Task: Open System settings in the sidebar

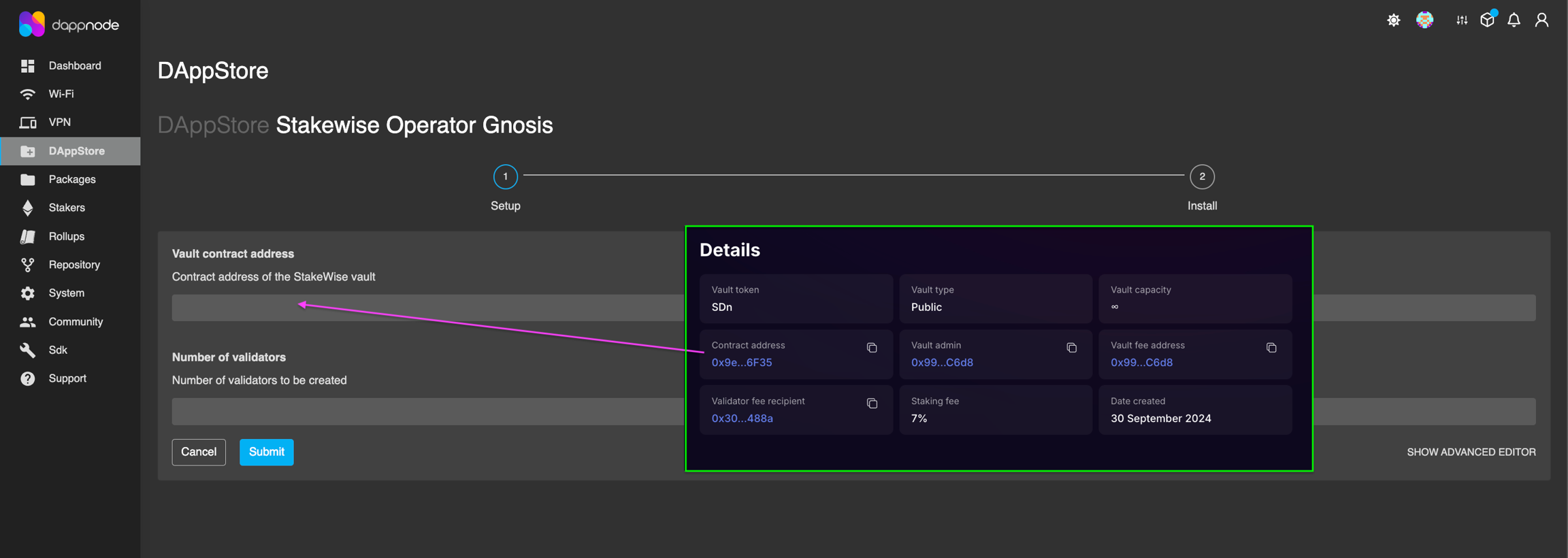Action: pos(66,293)
